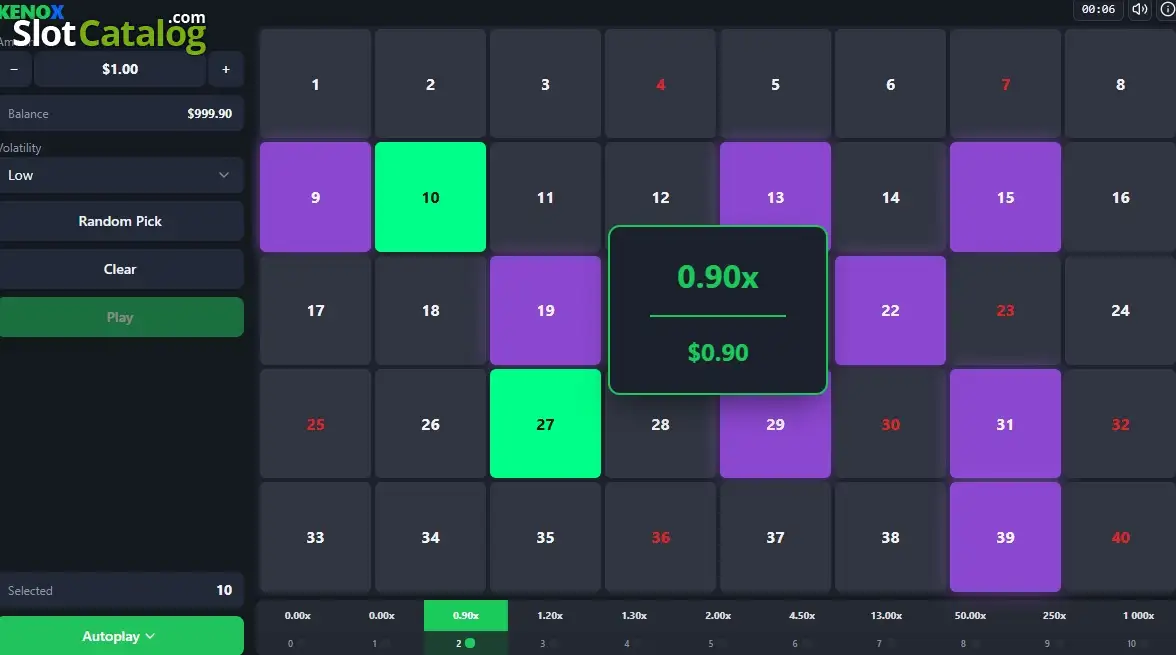Mute the game sound via speaker icon
Screen dimensions: 1176x655
pos(1139,10)
